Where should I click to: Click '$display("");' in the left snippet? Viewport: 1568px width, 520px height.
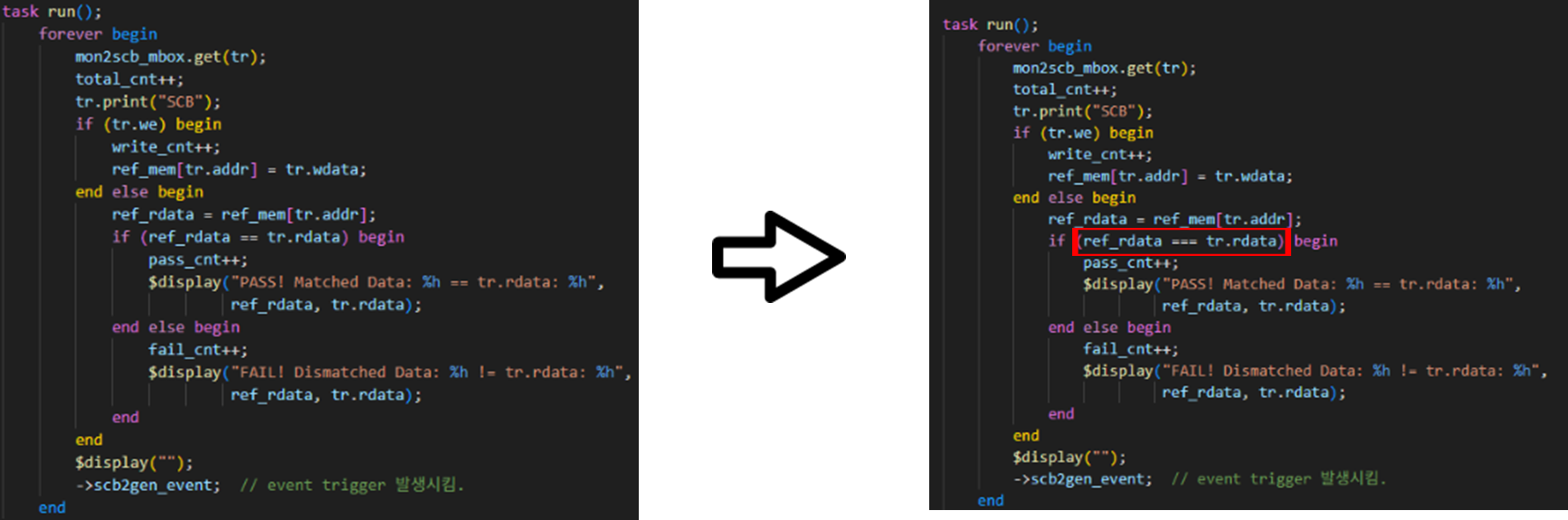tap(134, 462)
